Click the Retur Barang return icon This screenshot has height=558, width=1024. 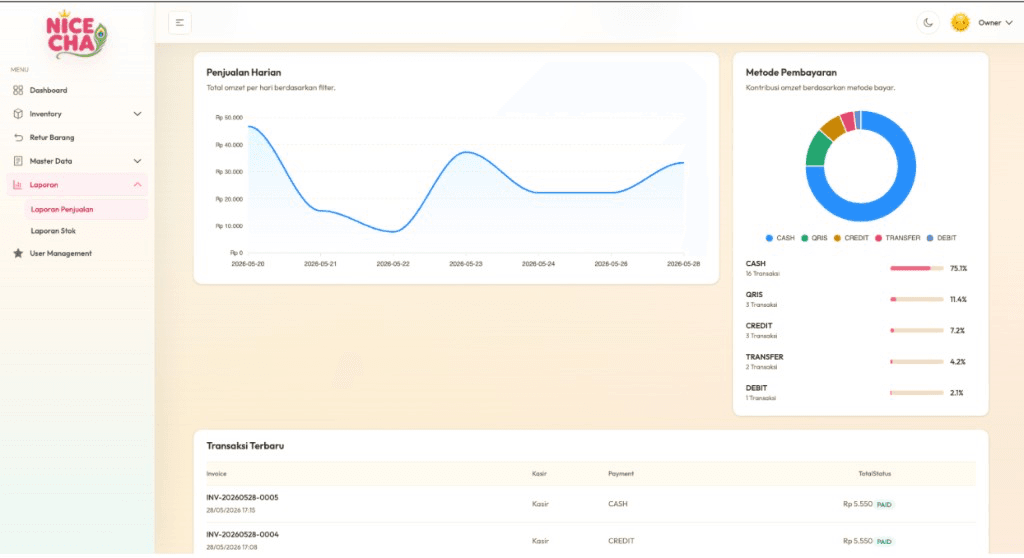[x=18, y=137]
